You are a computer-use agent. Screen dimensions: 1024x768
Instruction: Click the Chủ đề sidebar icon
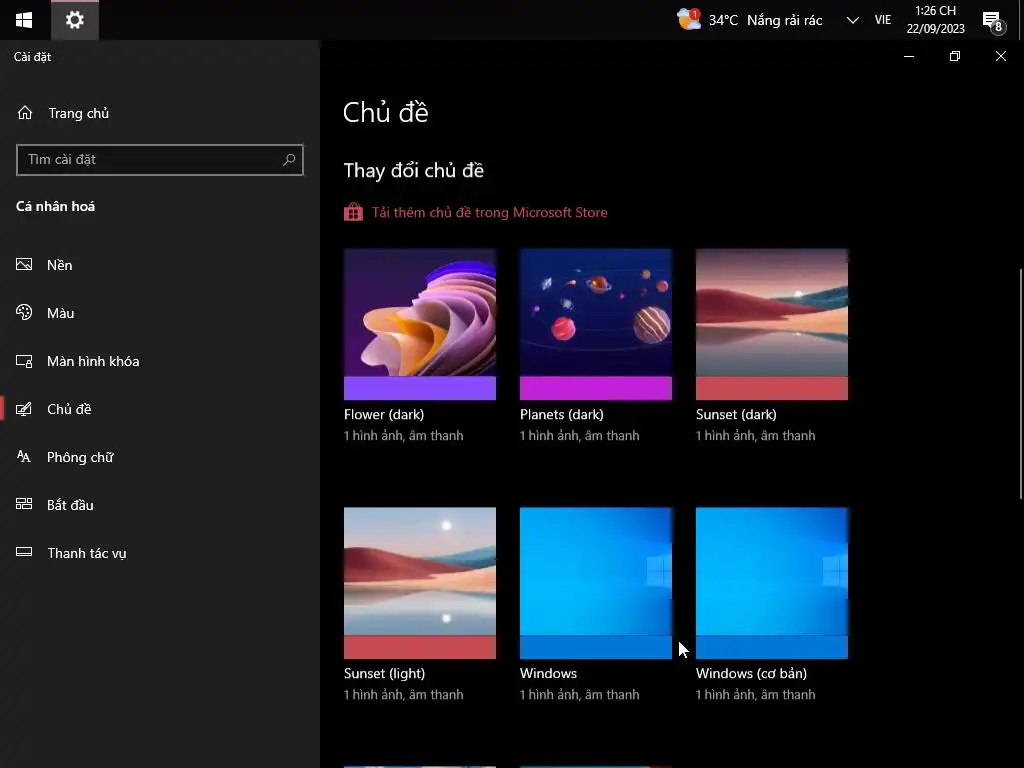pos(24,409)
